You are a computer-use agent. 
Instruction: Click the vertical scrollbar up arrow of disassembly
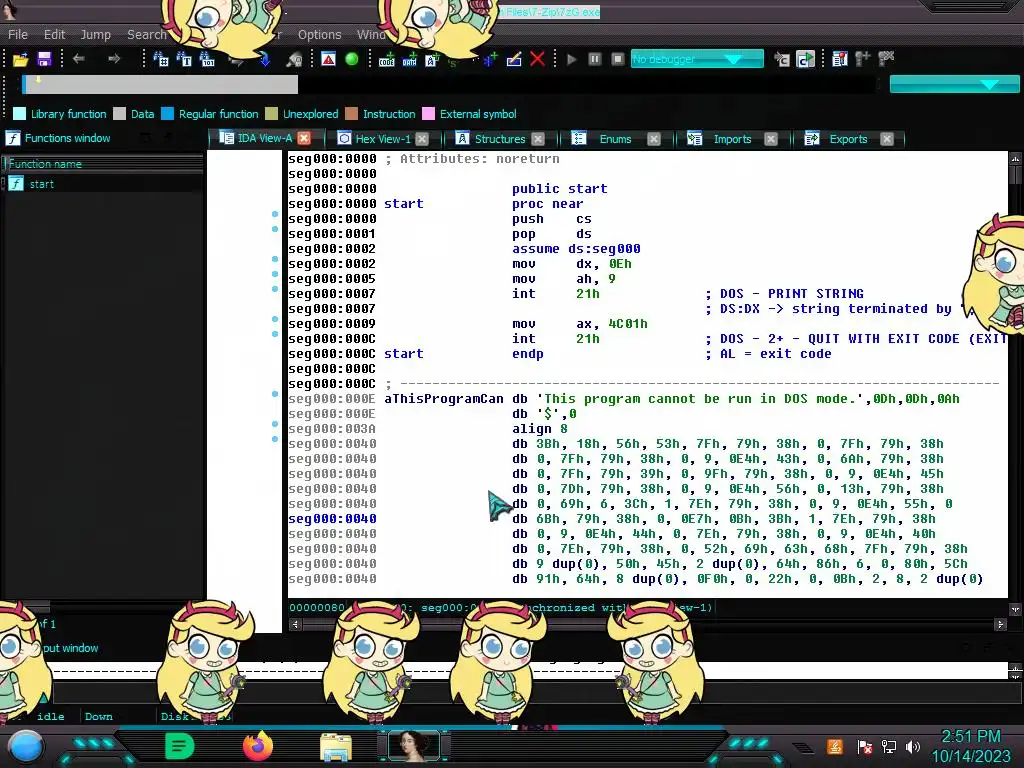[1015, 158]
